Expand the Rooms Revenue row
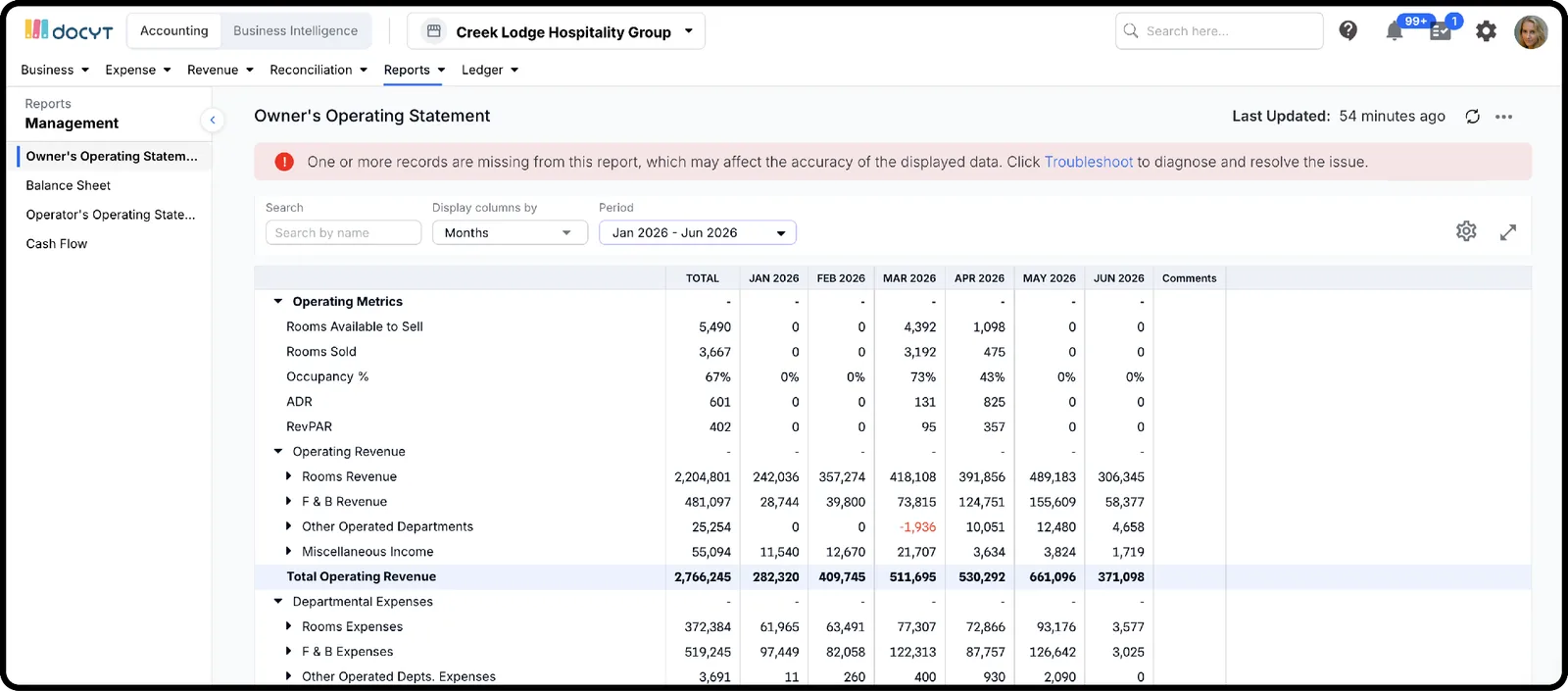Viewport: 1568px width, 691px height. coord(288,476)
